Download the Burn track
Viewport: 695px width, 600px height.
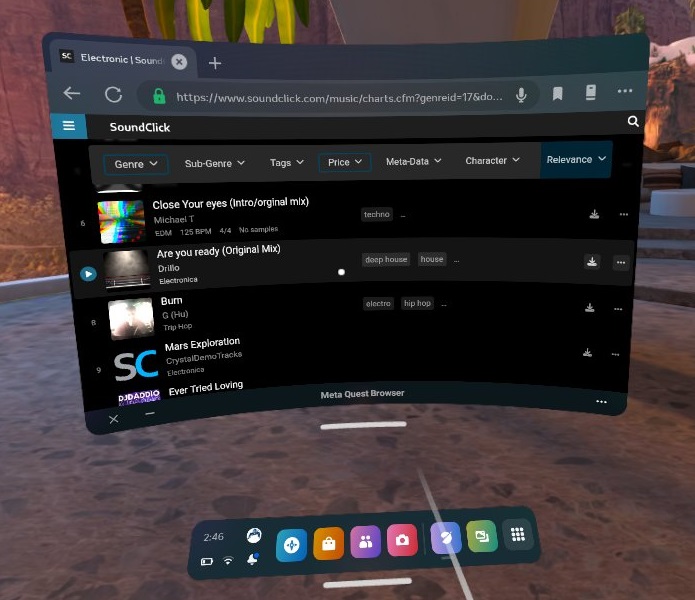point(590,308)
